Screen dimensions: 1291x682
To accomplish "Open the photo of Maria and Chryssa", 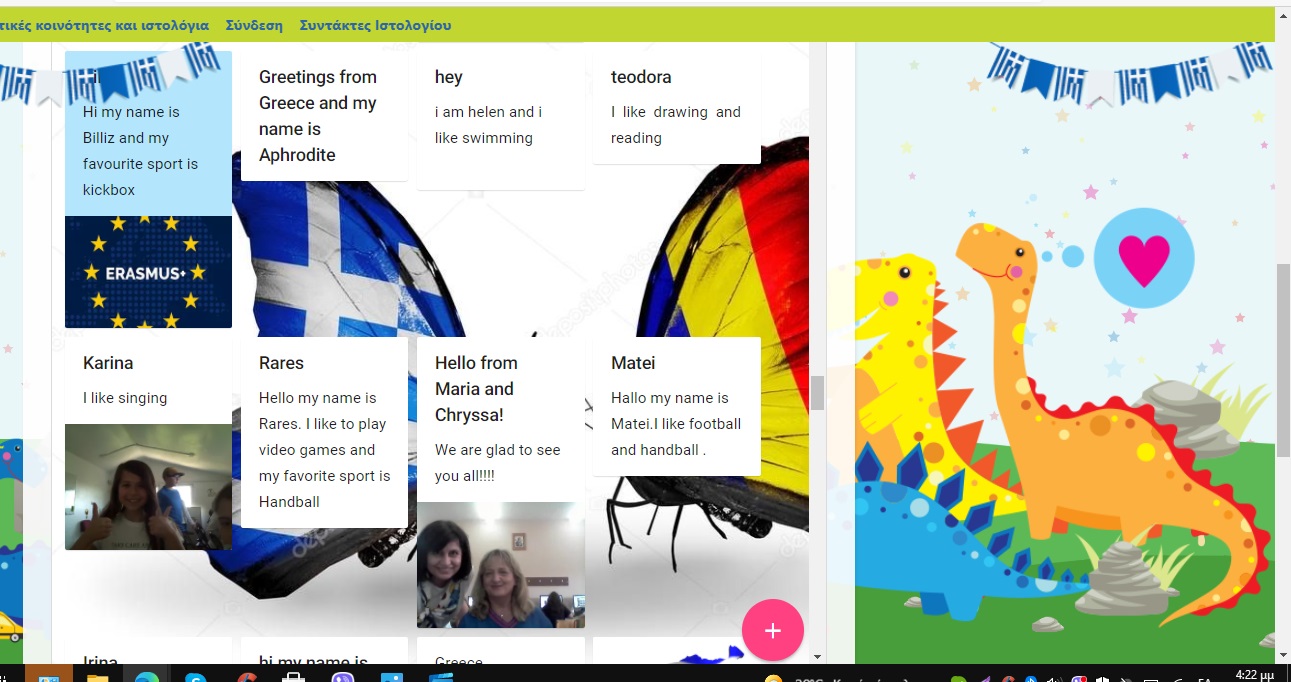I will pyautogui.click(x=500, y=565).
